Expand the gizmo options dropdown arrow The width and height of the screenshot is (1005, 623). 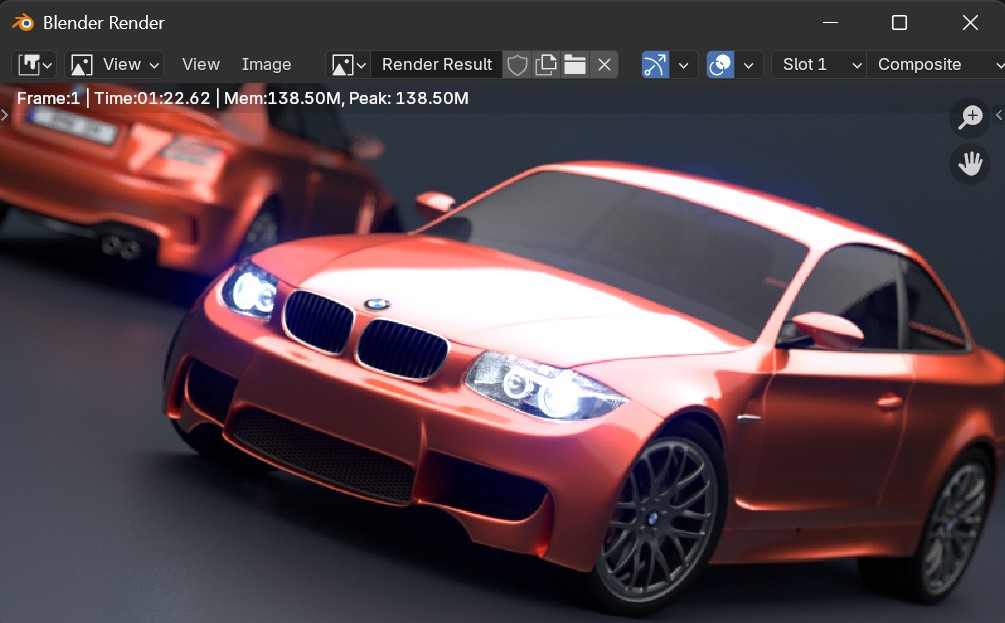pos(683,65)
